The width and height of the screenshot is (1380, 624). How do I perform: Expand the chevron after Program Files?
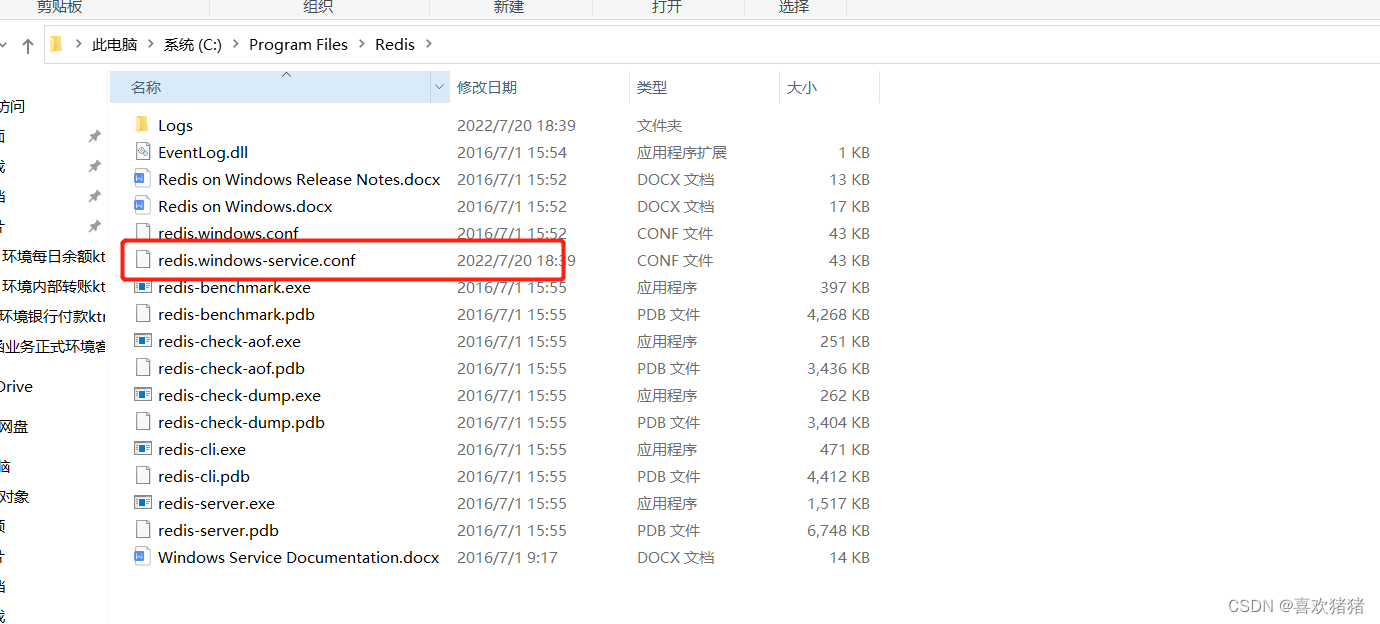tap(362, 45)
